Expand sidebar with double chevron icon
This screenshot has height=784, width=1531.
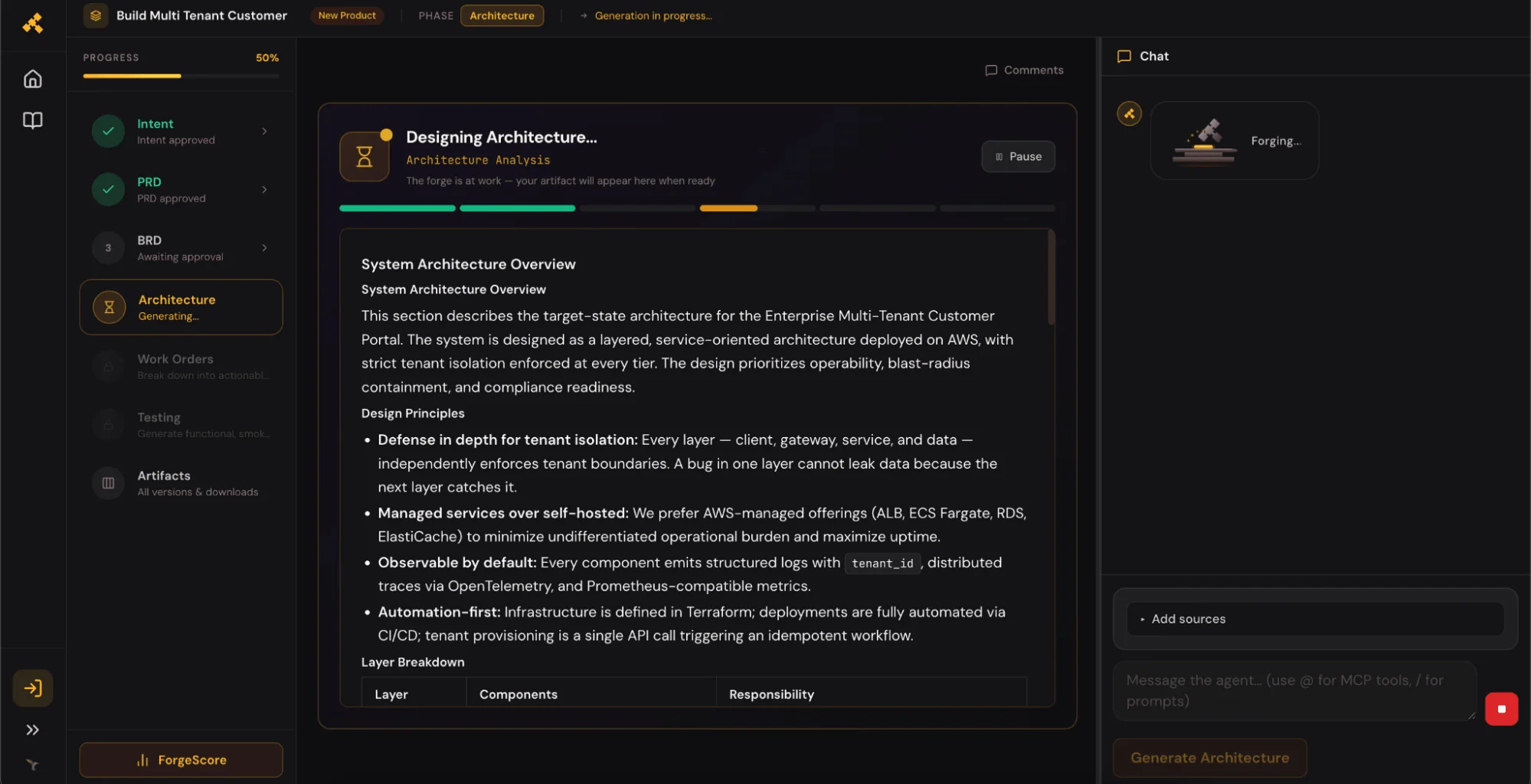click(x=32, y=730)
